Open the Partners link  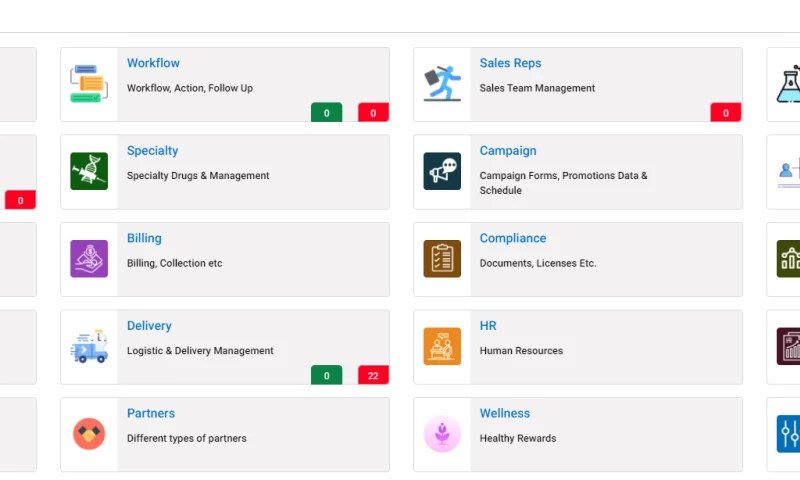pos(151,413)
